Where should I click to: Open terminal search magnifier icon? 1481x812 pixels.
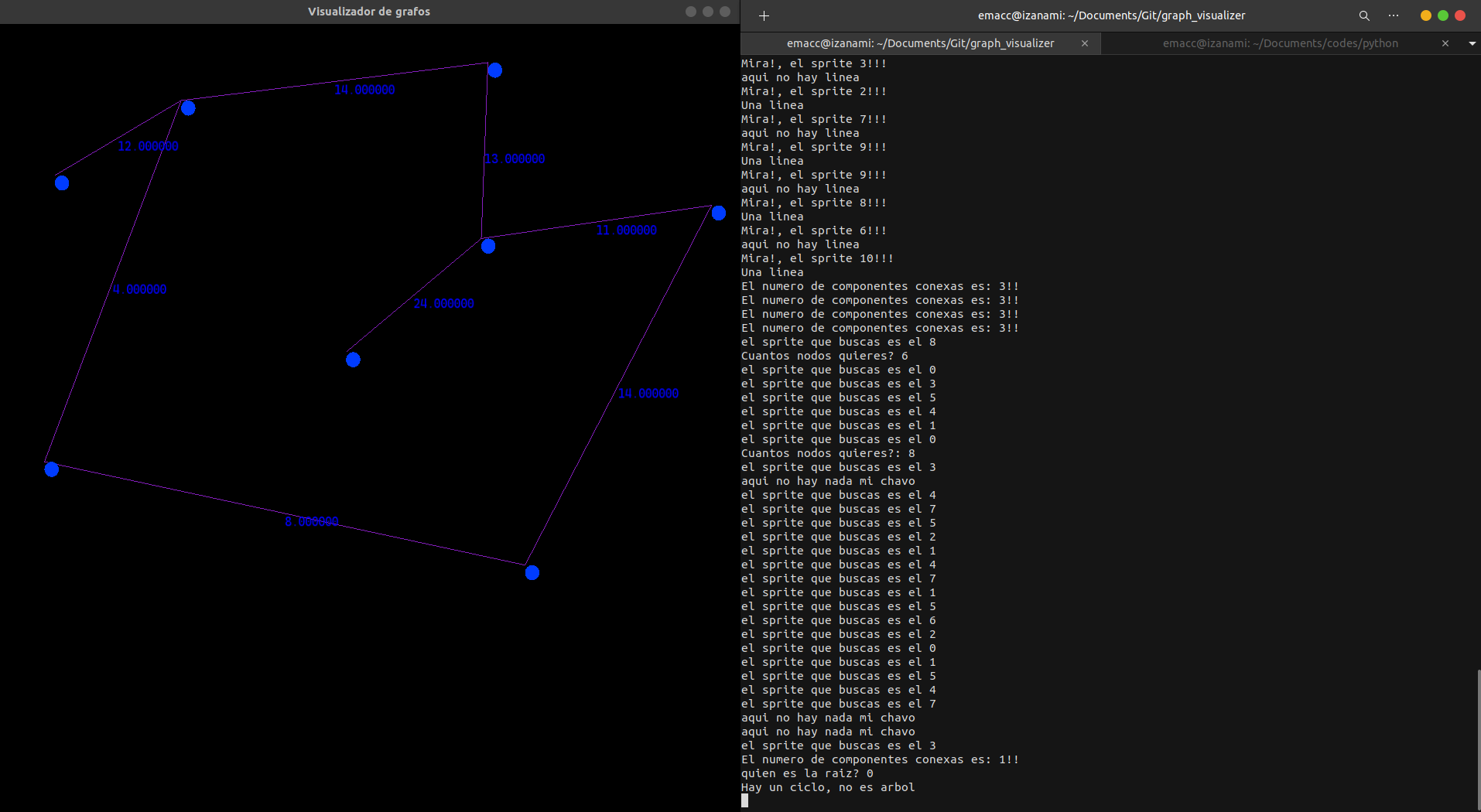coord(1364,15)
